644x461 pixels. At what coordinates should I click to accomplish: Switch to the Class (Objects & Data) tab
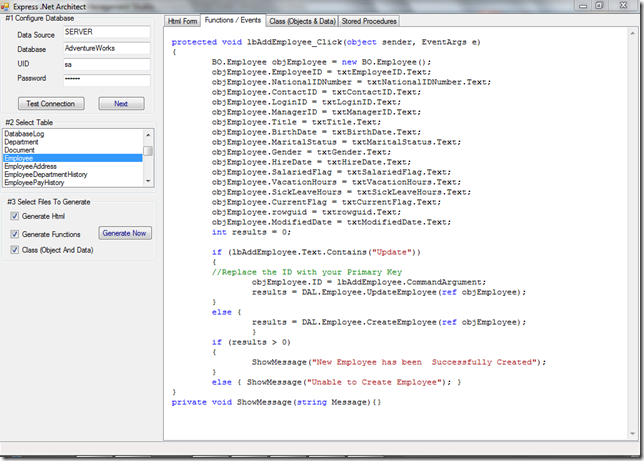click(301, 21)
